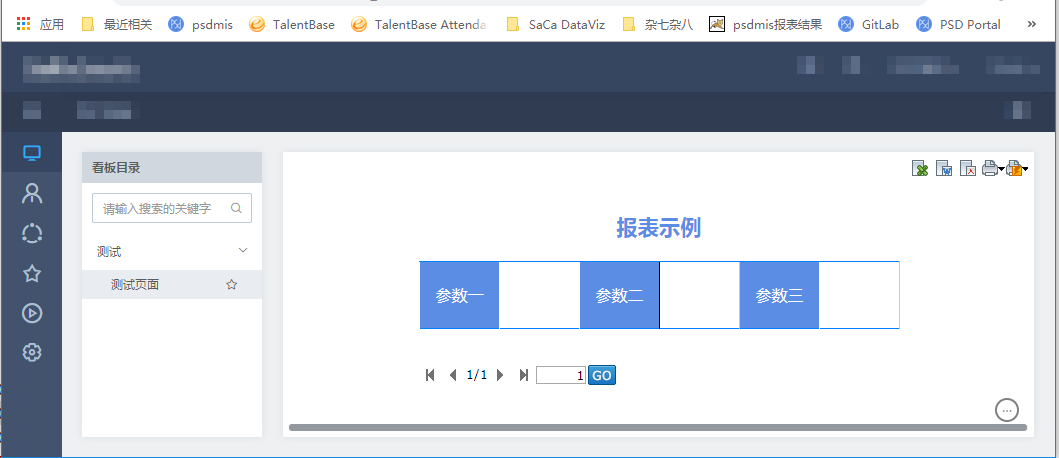Viewport: 1059px width, 458px height.
Task: Open the psdmis bookmark
Action: tap(200, 24)
